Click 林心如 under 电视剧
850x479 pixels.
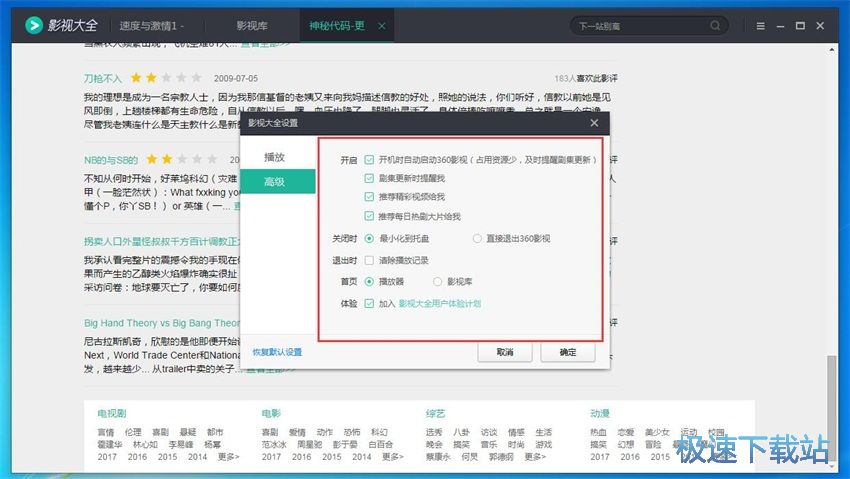pyautogui.click(x=145, y=444)
